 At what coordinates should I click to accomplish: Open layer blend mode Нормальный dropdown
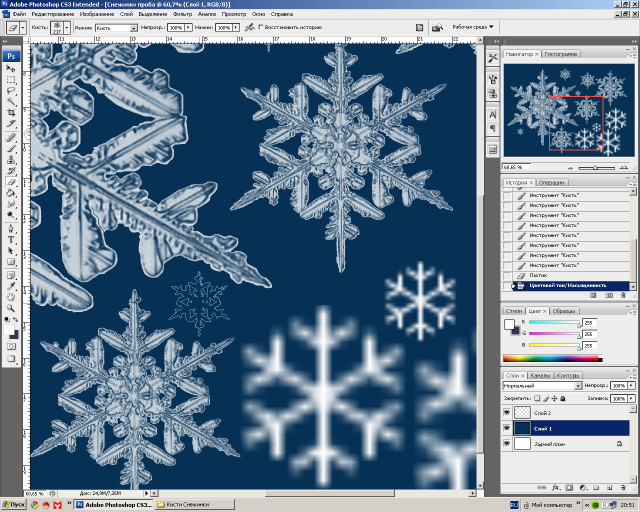pyautogui.click(x=578, y=386)
